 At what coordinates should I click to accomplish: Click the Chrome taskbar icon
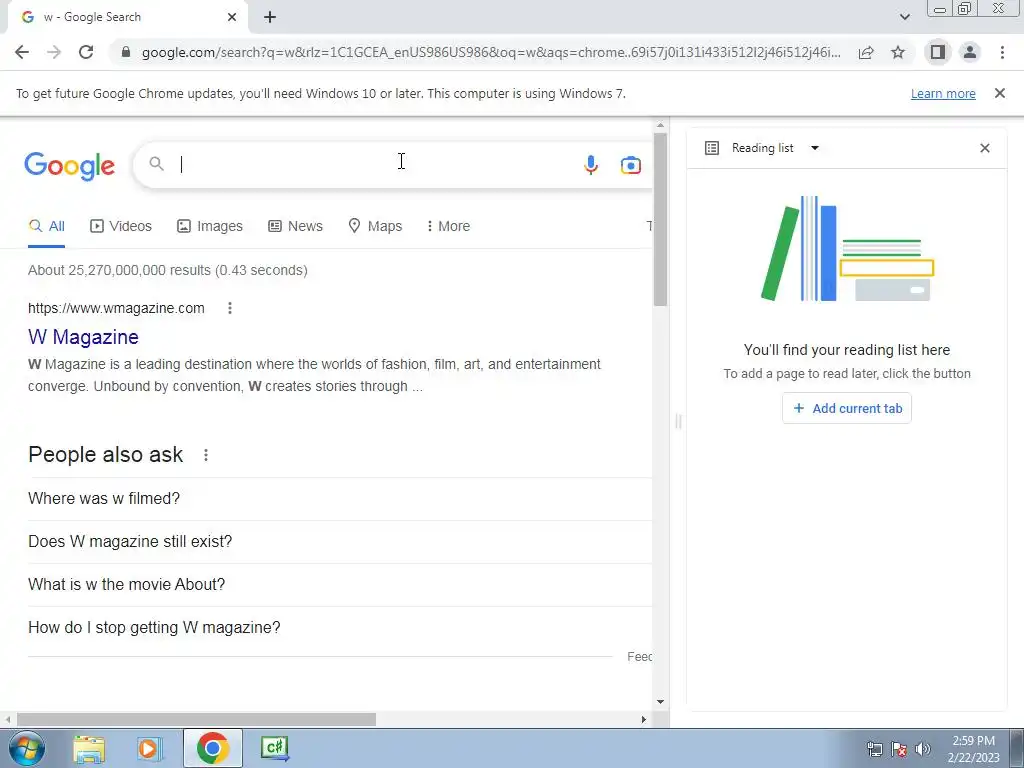[x=213, y=748]
